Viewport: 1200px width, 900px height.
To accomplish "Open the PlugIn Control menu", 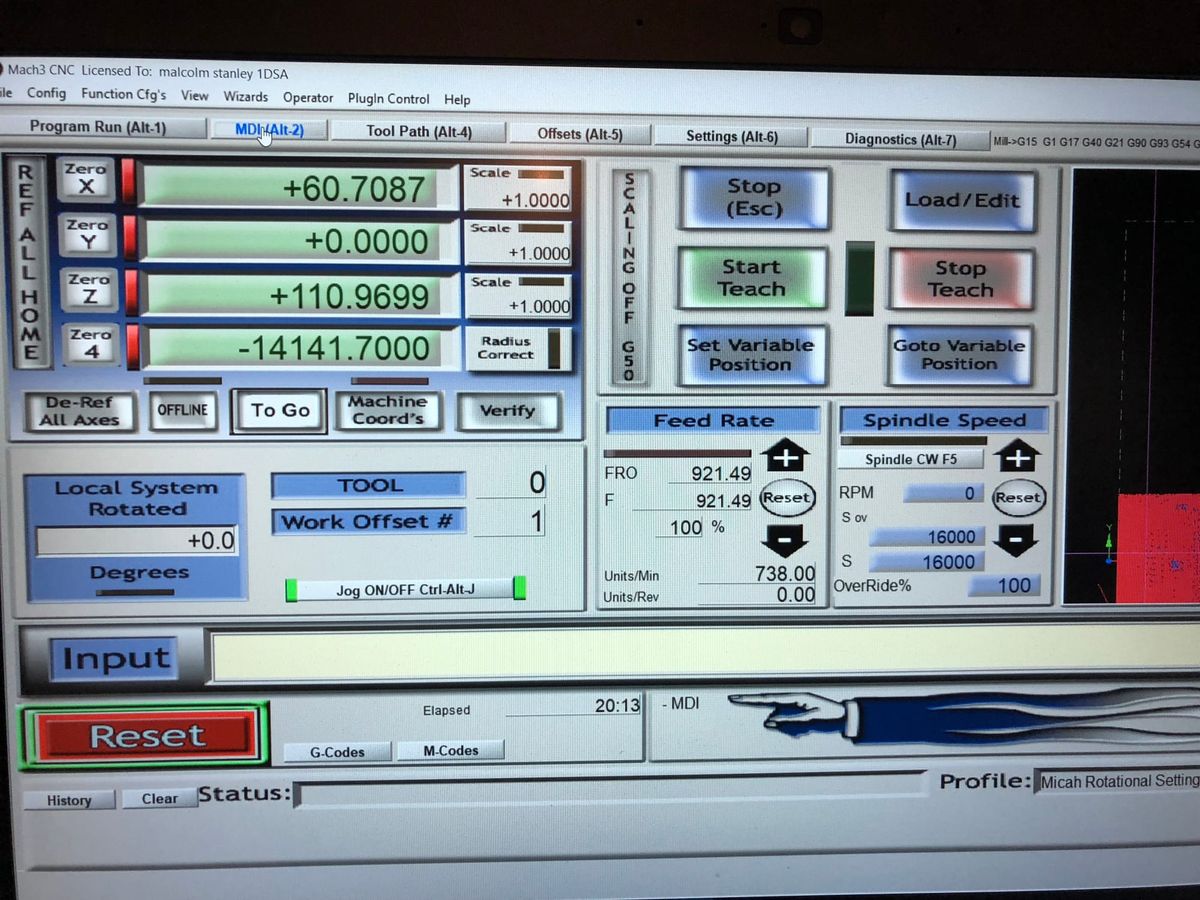I will [388, 99].
